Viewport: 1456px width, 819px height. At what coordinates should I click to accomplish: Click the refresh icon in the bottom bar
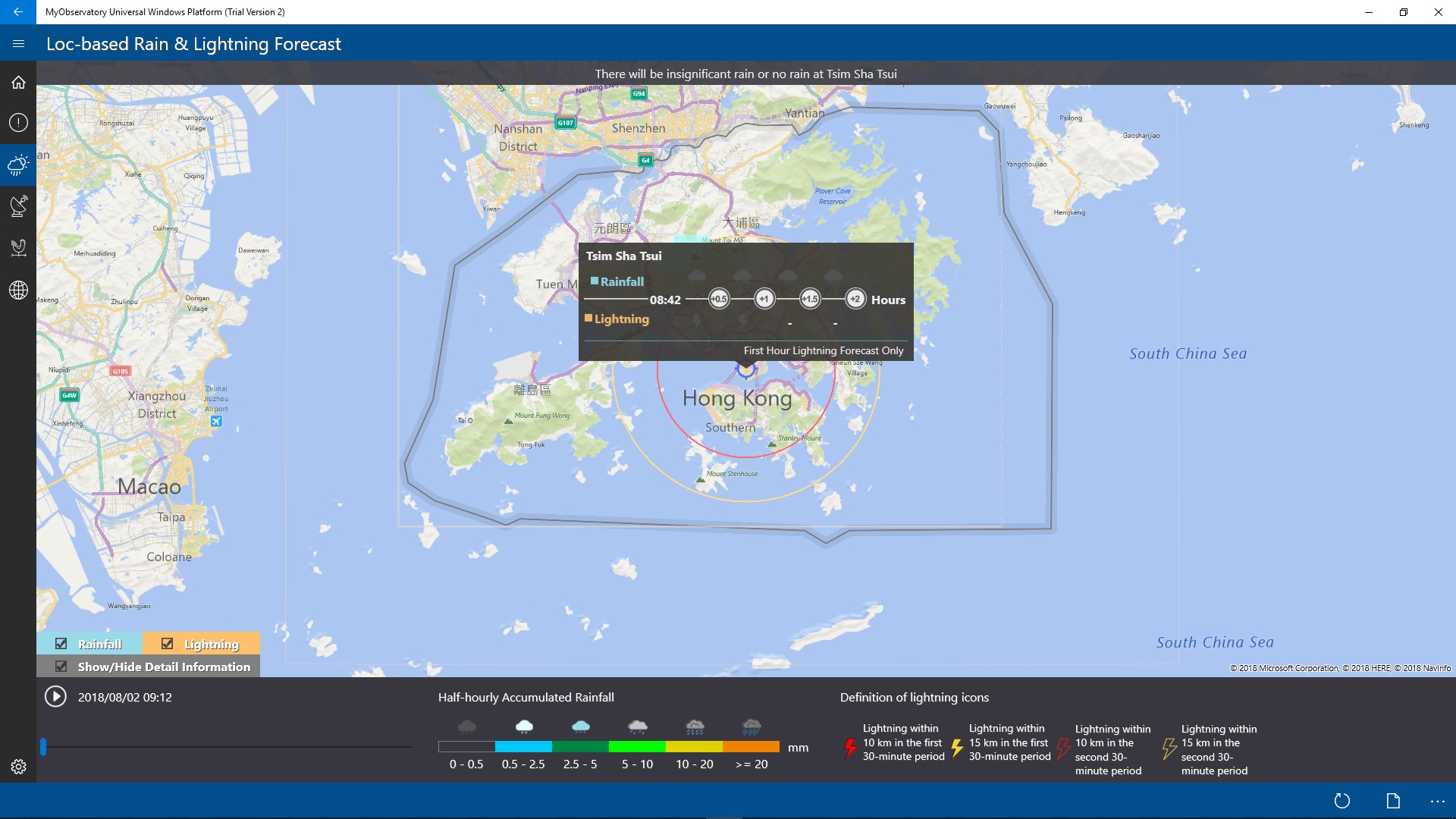1341,801
